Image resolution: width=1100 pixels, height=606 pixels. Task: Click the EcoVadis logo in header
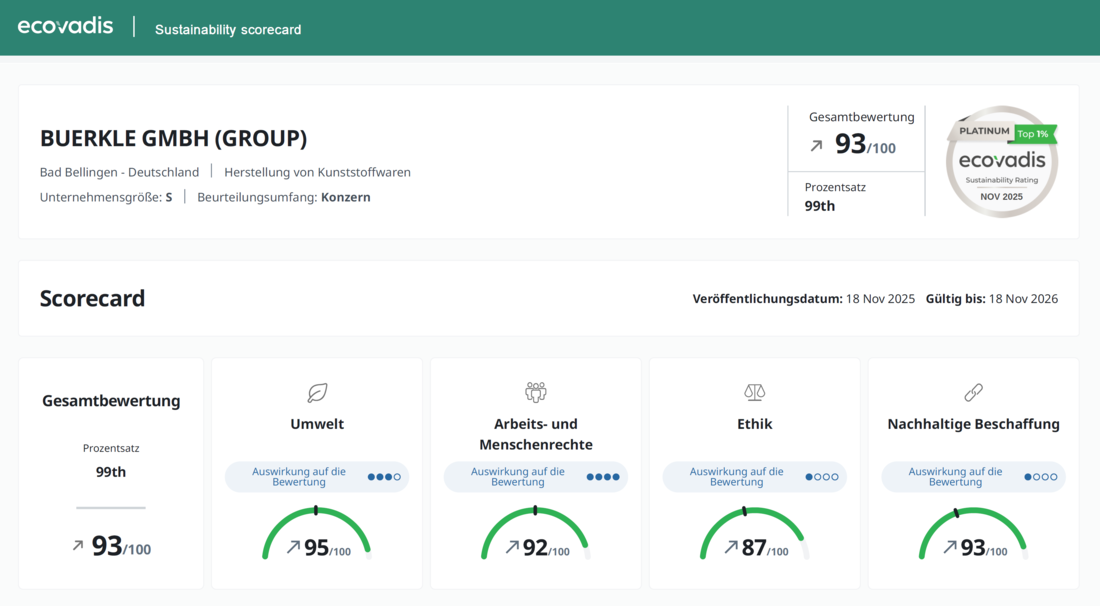click(x=66, y=27)
